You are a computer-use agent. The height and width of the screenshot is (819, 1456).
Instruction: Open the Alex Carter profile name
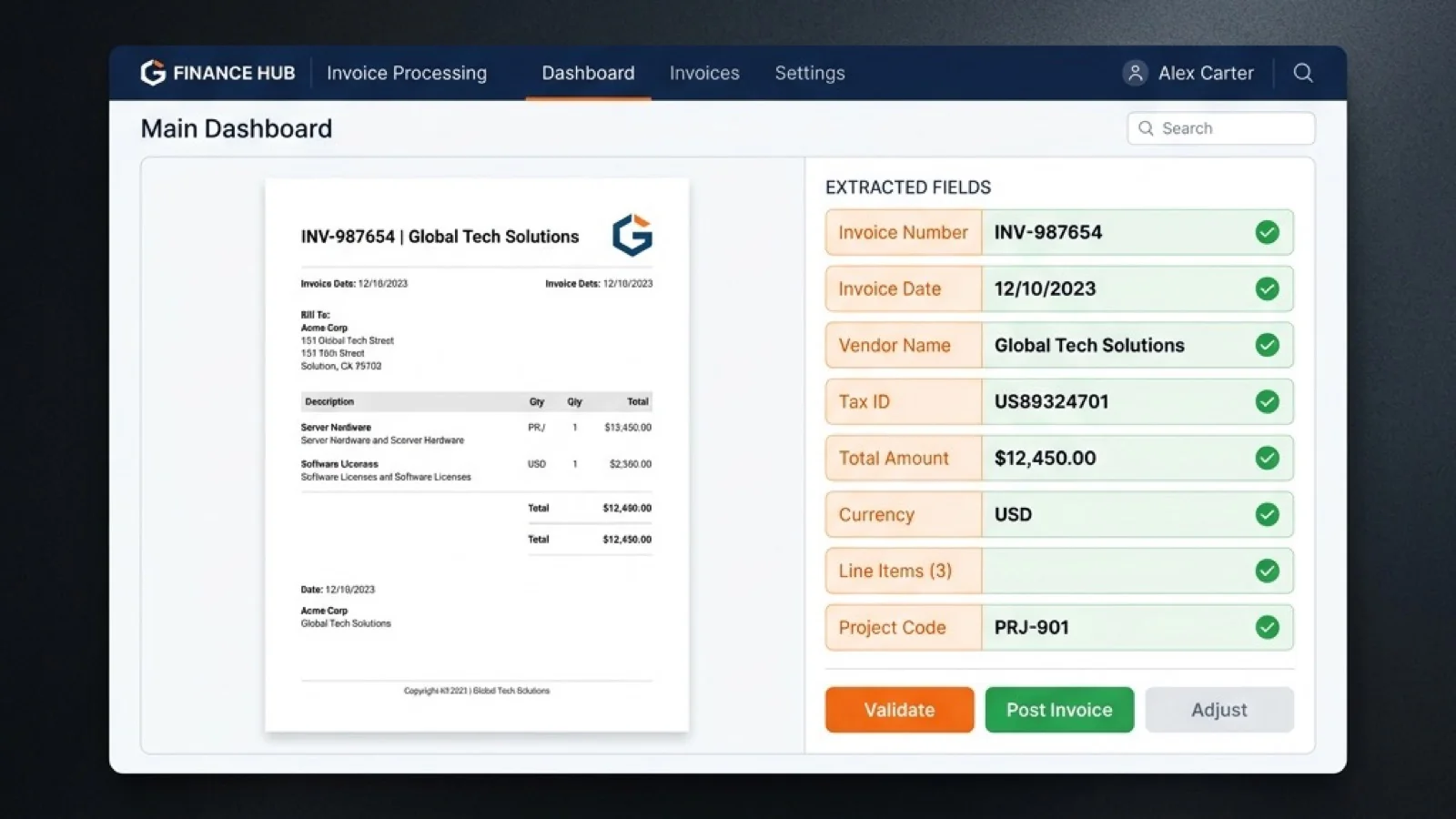[x=1206, y=73]
